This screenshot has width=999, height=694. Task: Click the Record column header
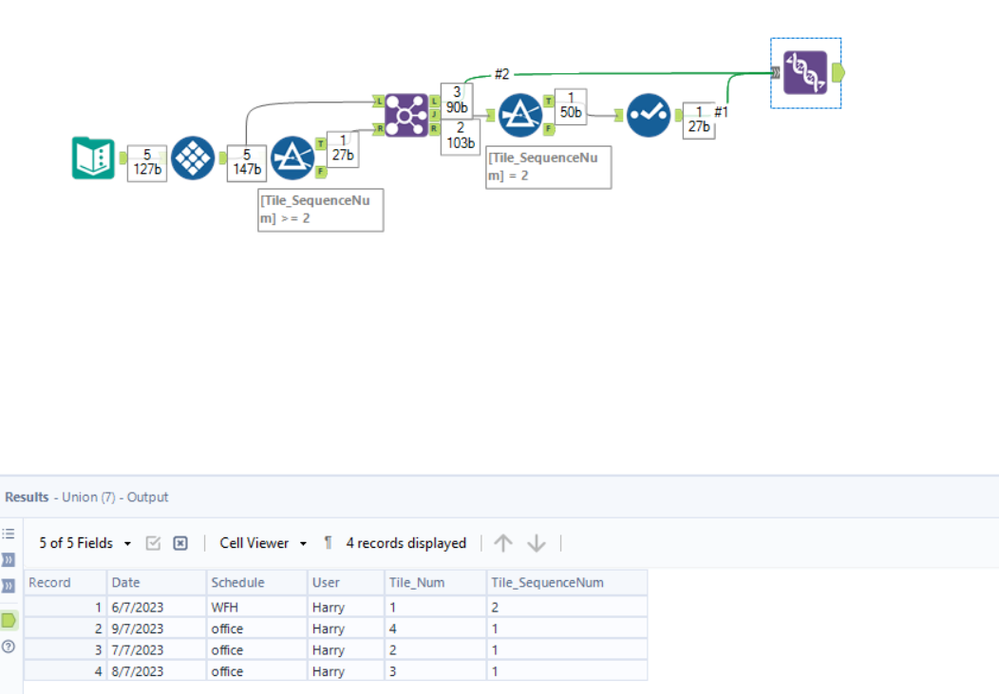click(65, 582)
